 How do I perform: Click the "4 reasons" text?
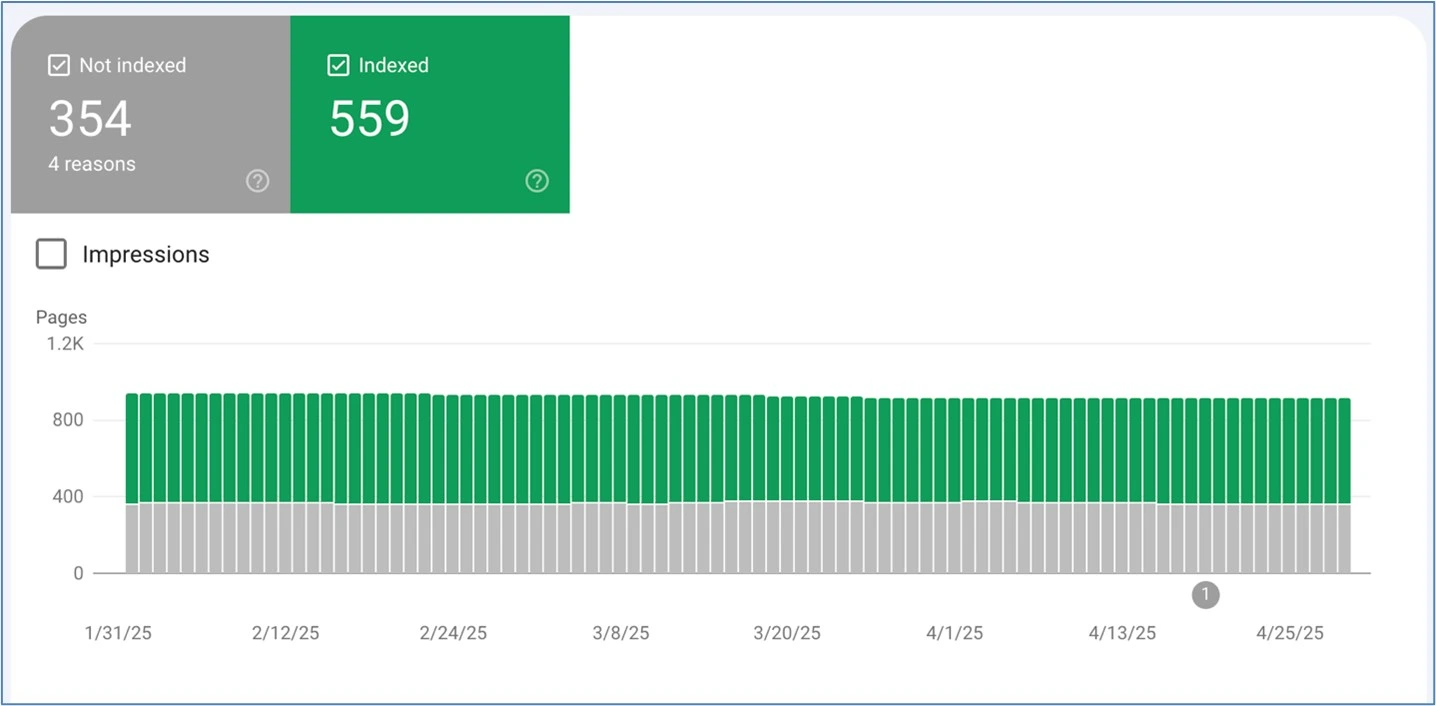coord(92,164)
